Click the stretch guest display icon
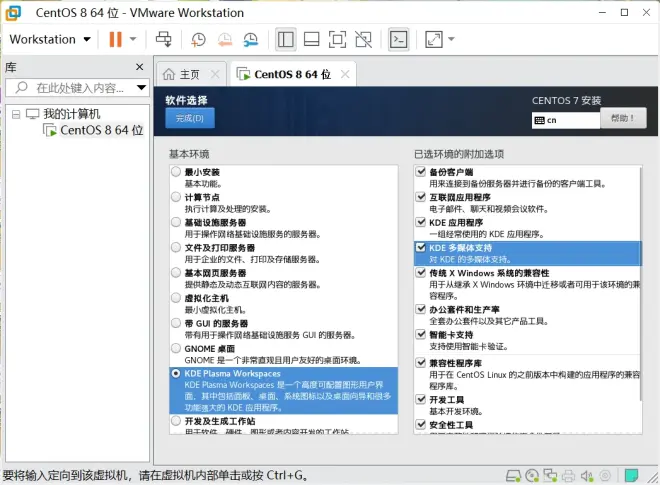 coord(434,40)
